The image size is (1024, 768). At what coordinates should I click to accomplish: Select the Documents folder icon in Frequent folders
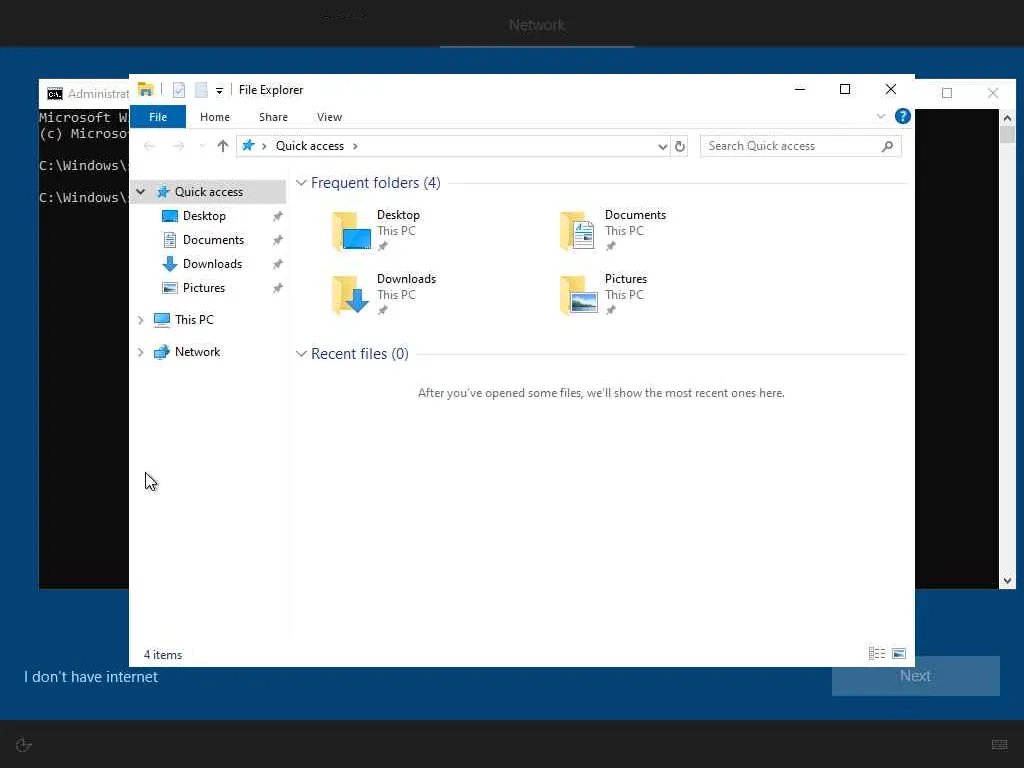click(x=579, y=231)
